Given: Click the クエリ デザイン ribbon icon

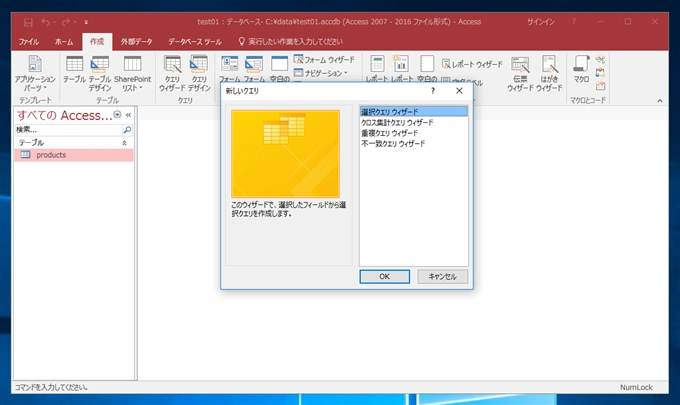Looking at the screenshot, I should pyautogui.click(x=199, y=73).
